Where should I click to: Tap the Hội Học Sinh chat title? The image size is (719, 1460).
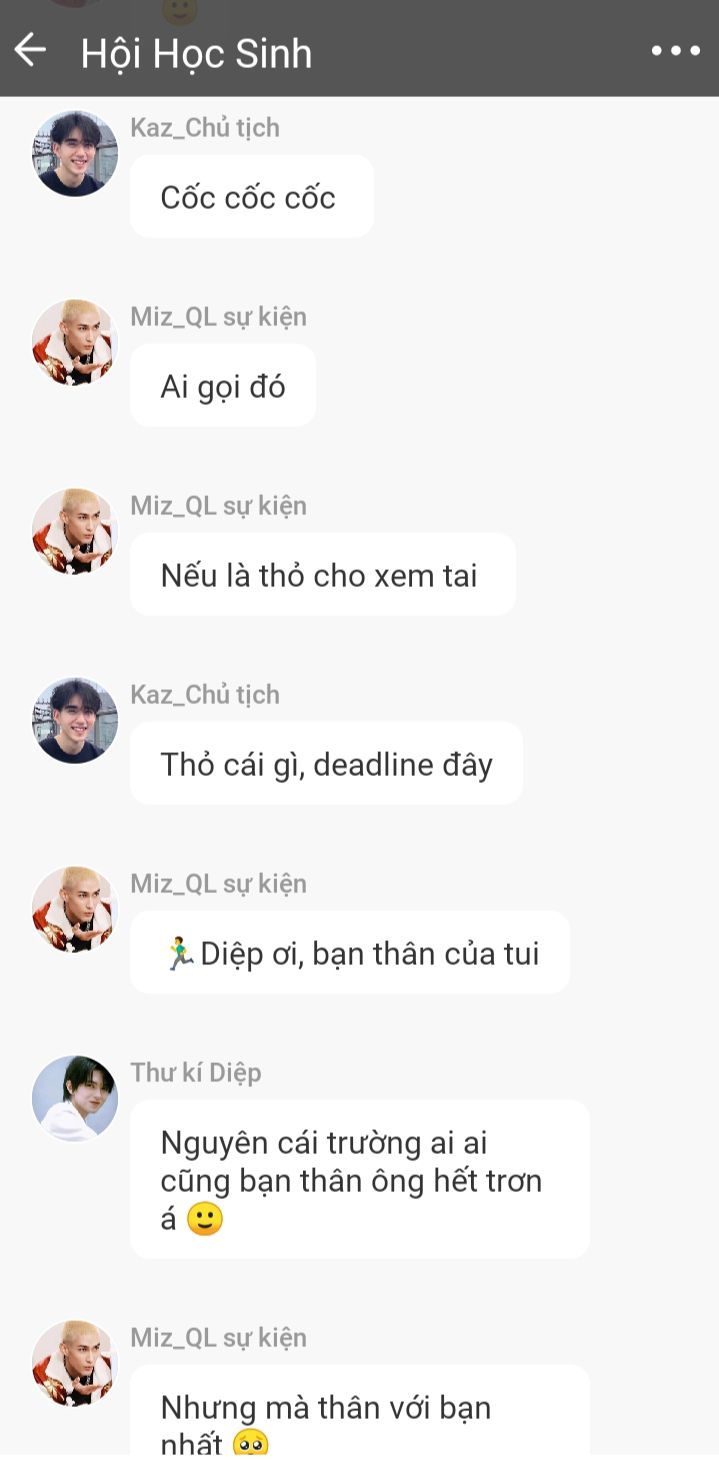(196, 53)
